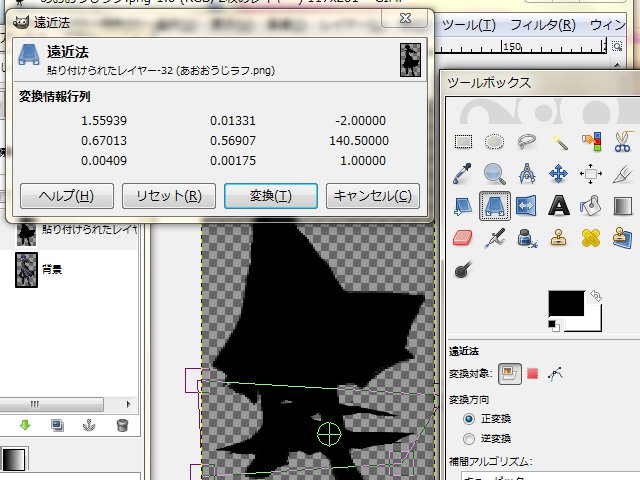The height and width of the screenshot is (480, 640).
Task: Select the Perspective Clone tool
Action: point(623,238)
